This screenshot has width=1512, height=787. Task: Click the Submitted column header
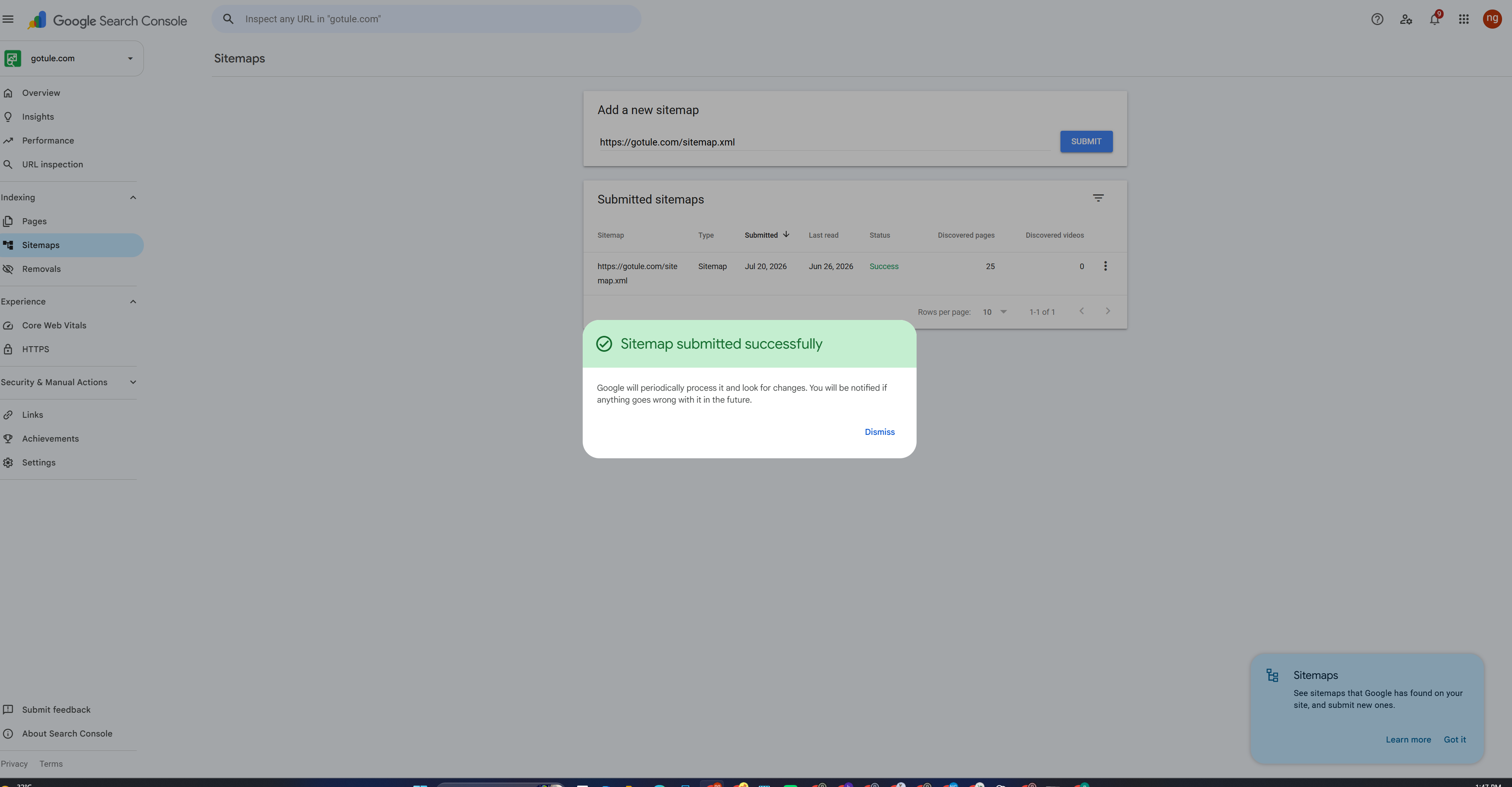pyautogui.click(x=761, y=235)
